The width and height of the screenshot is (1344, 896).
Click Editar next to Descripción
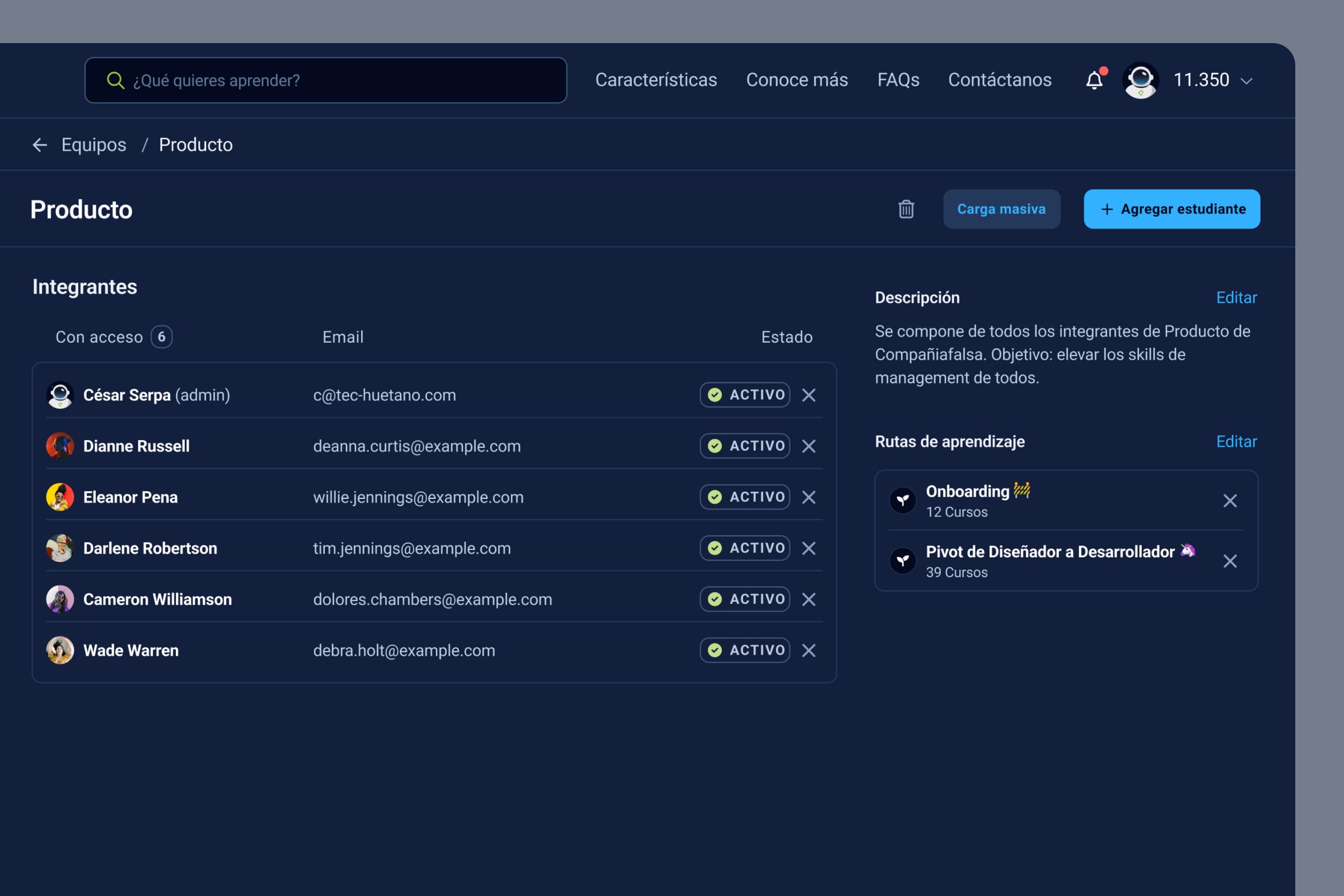click(x=1236, y=298)
